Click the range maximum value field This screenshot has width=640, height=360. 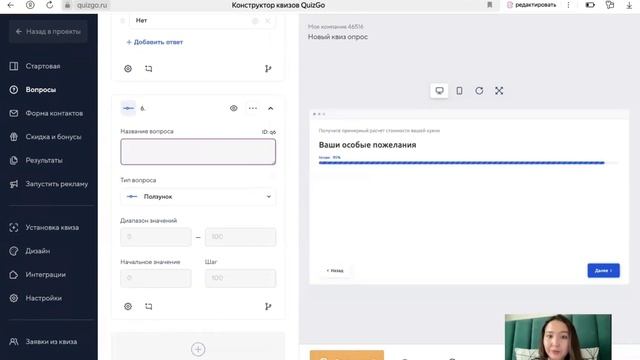click(x=240, y=237)
